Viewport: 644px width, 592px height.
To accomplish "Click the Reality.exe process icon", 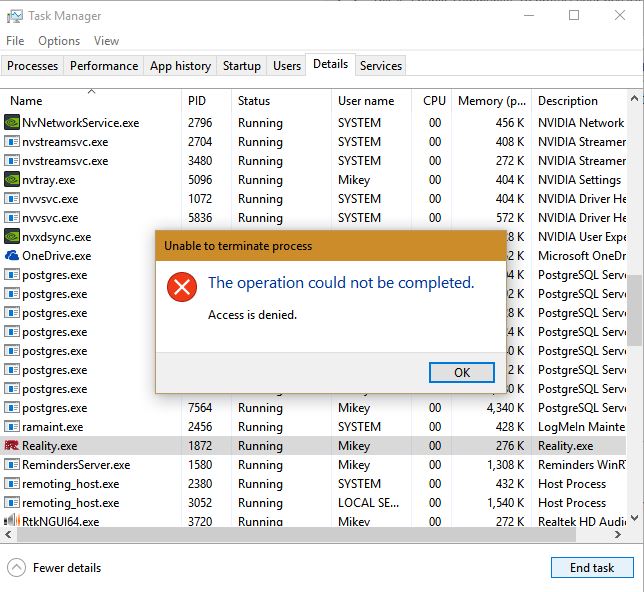I will pyautogui.click(x=12, y=446).
